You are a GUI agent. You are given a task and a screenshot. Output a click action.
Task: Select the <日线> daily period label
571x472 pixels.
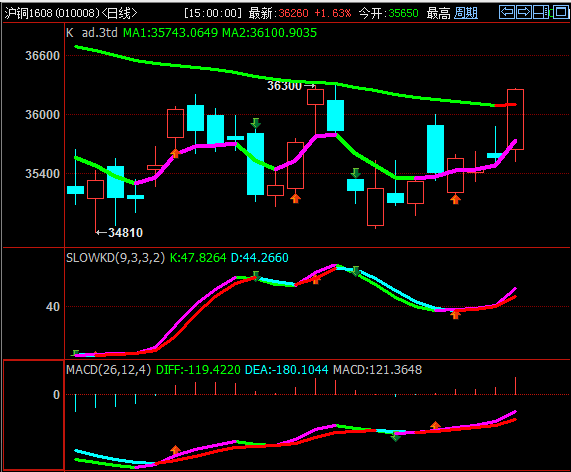tap(119, 13)
